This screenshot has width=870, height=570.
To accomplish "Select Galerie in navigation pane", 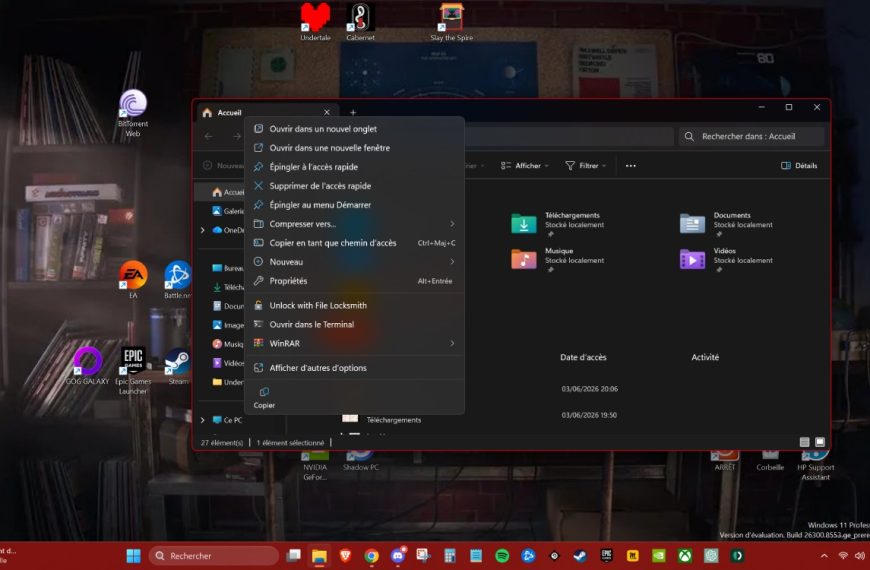I will click(x=227, y=211).
